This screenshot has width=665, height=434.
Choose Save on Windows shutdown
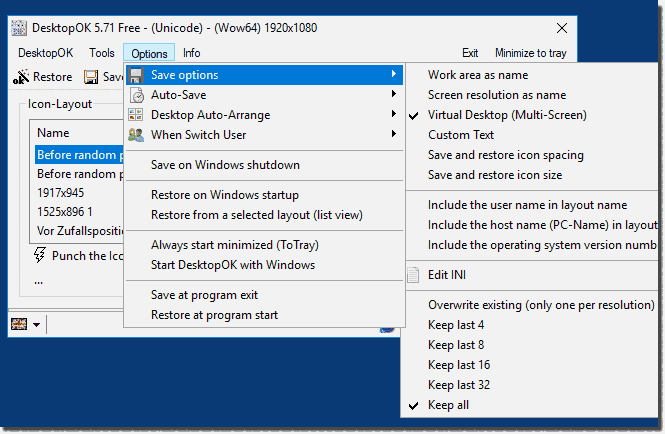coord(225,165)
